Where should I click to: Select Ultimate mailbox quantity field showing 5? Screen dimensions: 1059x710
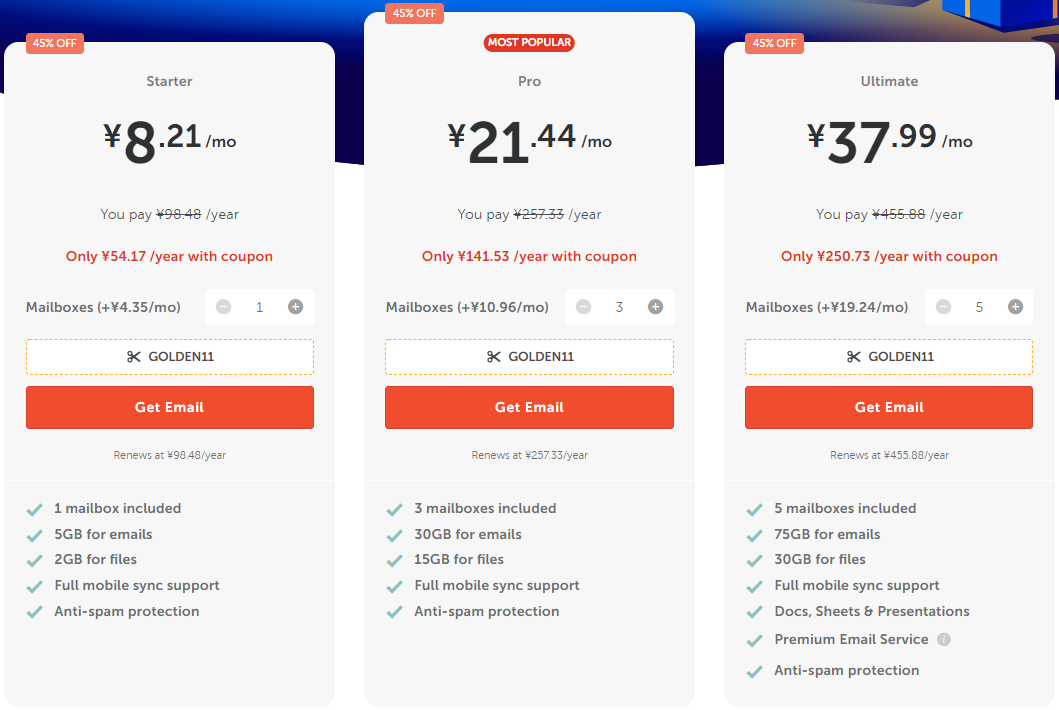pyautogui.click(x=979, y=307)
